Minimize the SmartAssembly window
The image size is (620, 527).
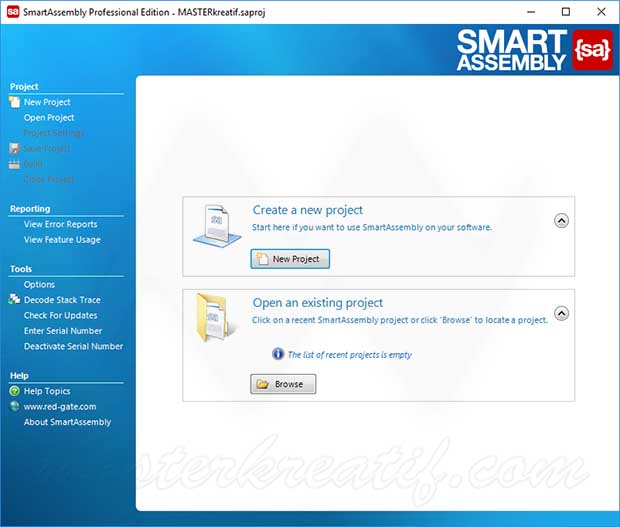[x=531, y=12]
